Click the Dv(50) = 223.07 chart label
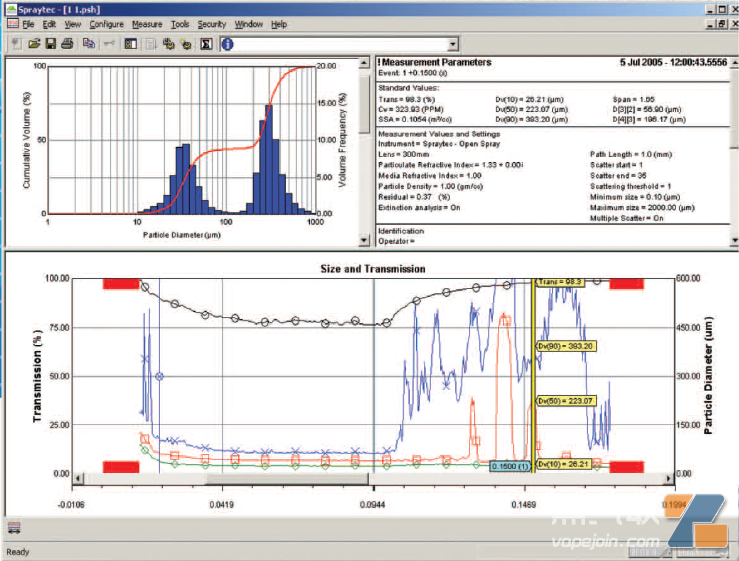The width and height of the screenshot is (739, 561). pos(567,401)
